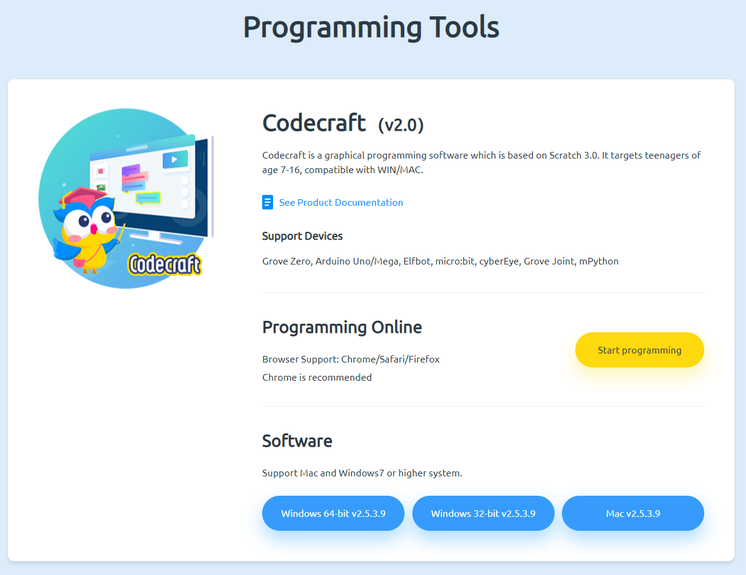The image size is (746, 575).
Task: Download the Mac v2.5.3.9 installer
Action: pos(633,513)
